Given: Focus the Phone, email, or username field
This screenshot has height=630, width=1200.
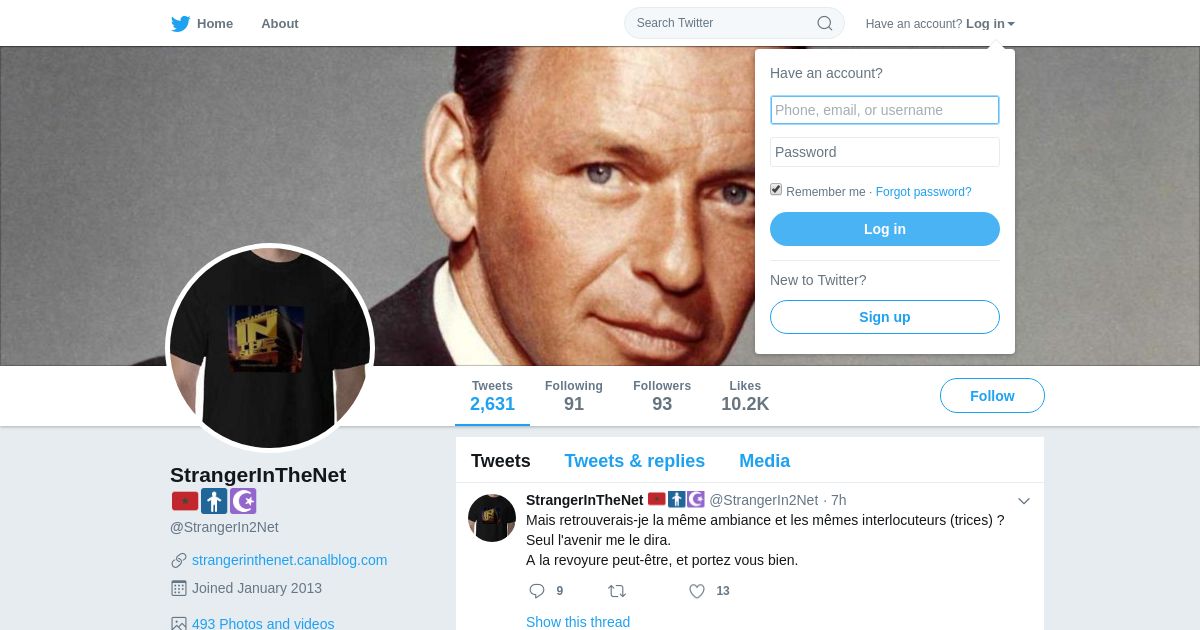Looking at the screenshot, I should [885, 110].
